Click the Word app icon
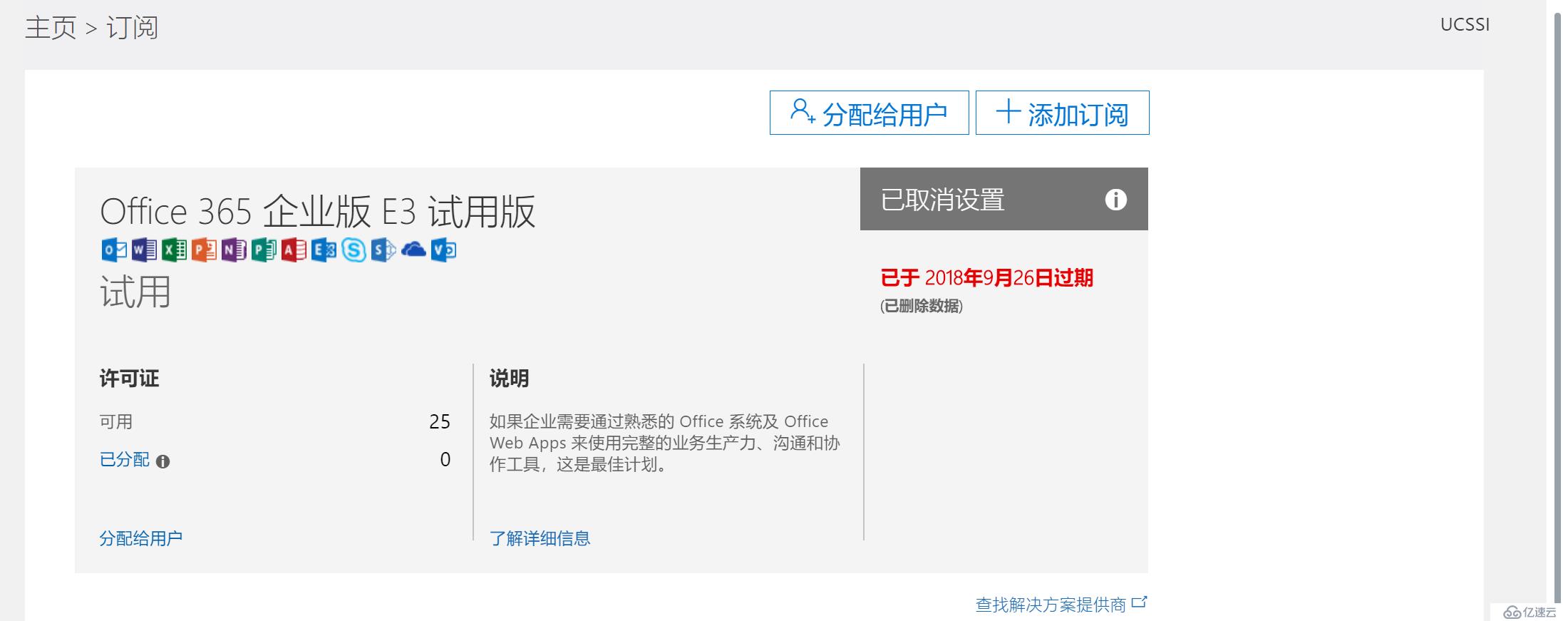 click(x=144, y=250)
